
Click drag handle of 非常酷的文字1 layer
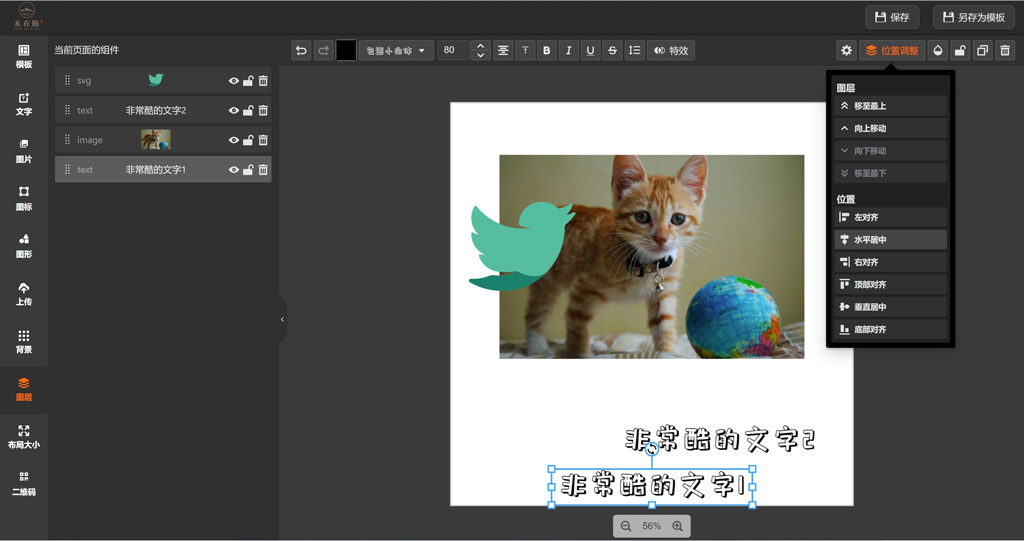(67, 169)
